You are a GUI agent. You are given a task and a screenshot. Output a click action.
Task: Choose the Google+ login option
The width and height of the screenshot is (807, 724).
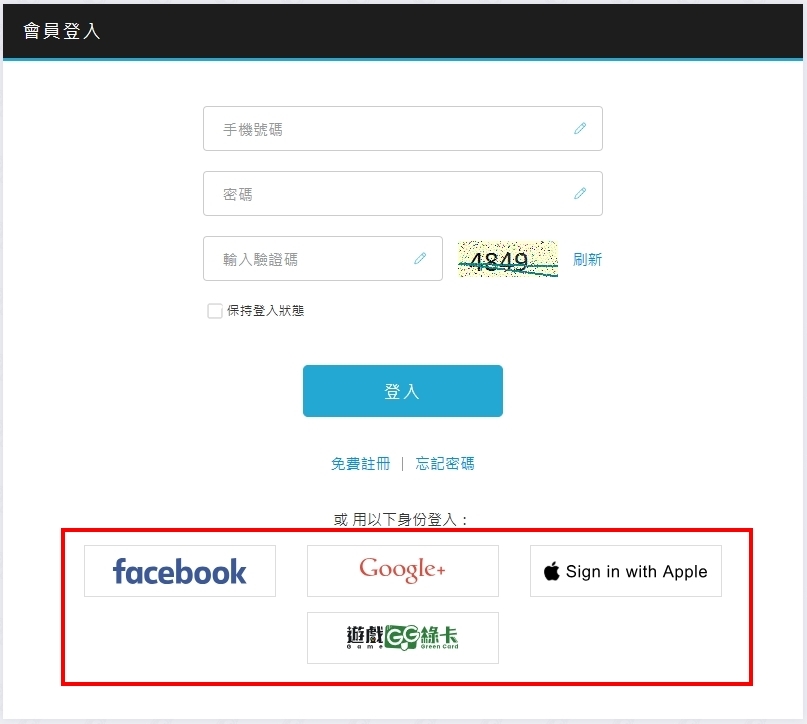pyautogui.click(x=402, y=571)
